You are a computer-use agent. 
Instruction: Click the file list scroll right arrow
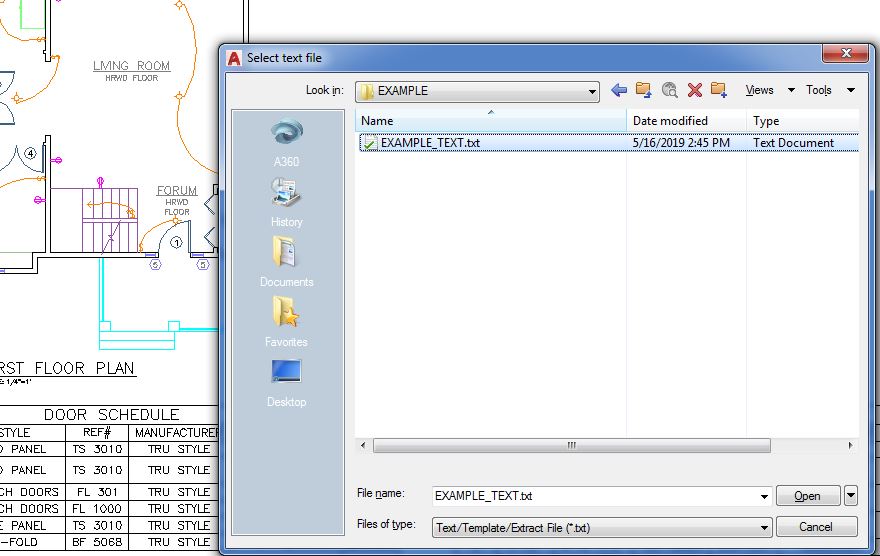(x=851, y=445)
